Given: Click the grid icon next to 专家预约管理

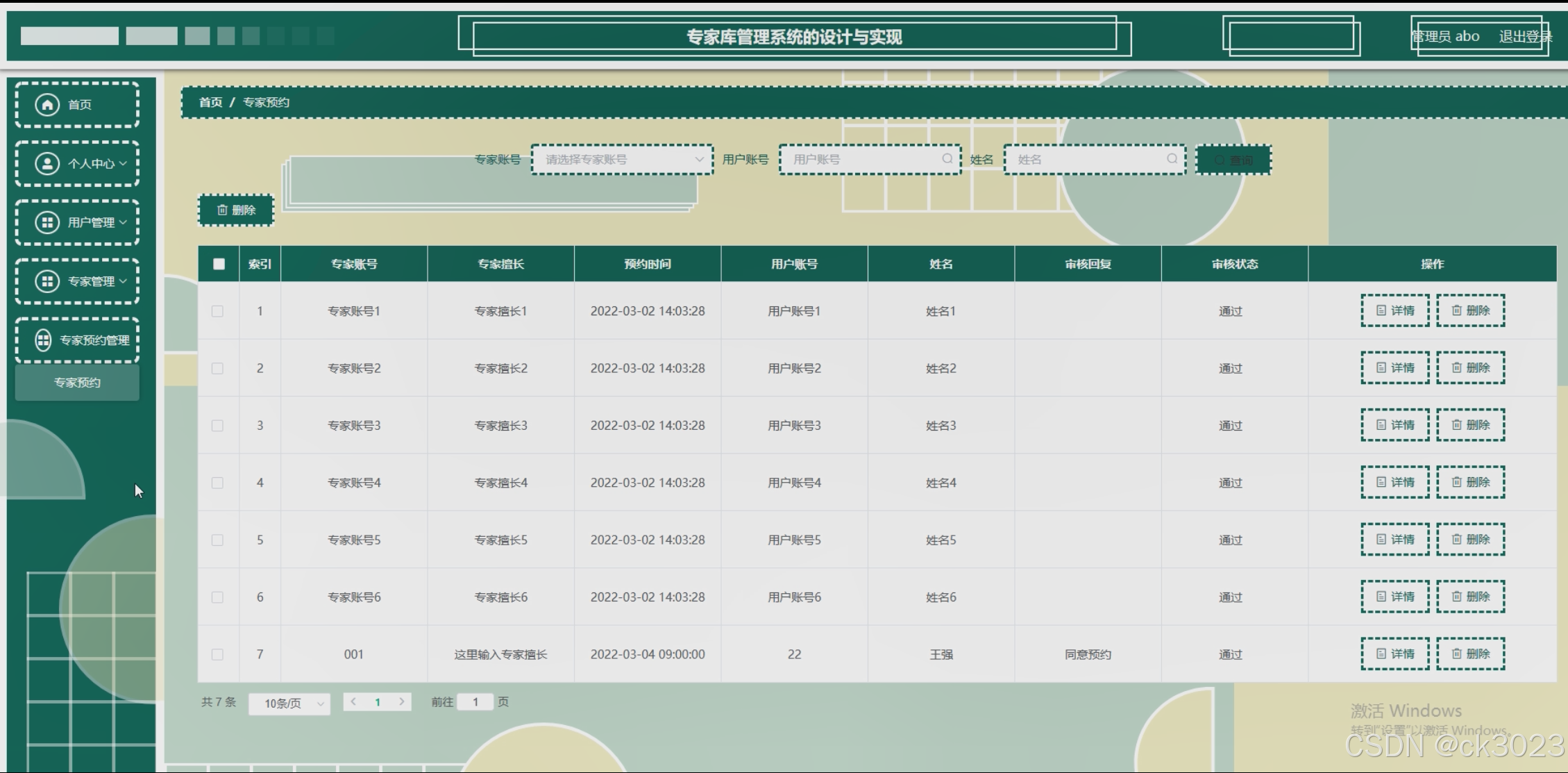Looking at the screenshot, I should 43,340.
